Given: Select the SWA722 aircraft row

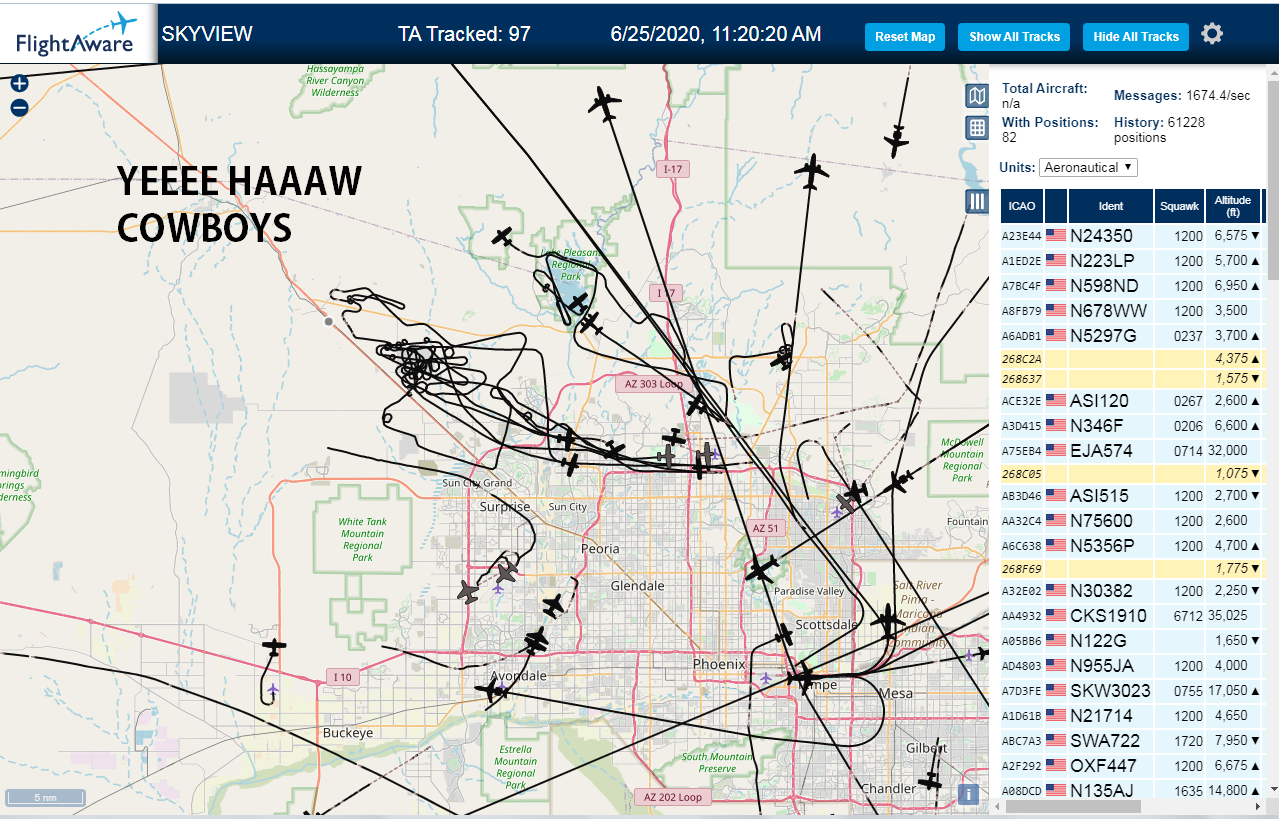Looking at the screenshot, I should point(1134,741).
